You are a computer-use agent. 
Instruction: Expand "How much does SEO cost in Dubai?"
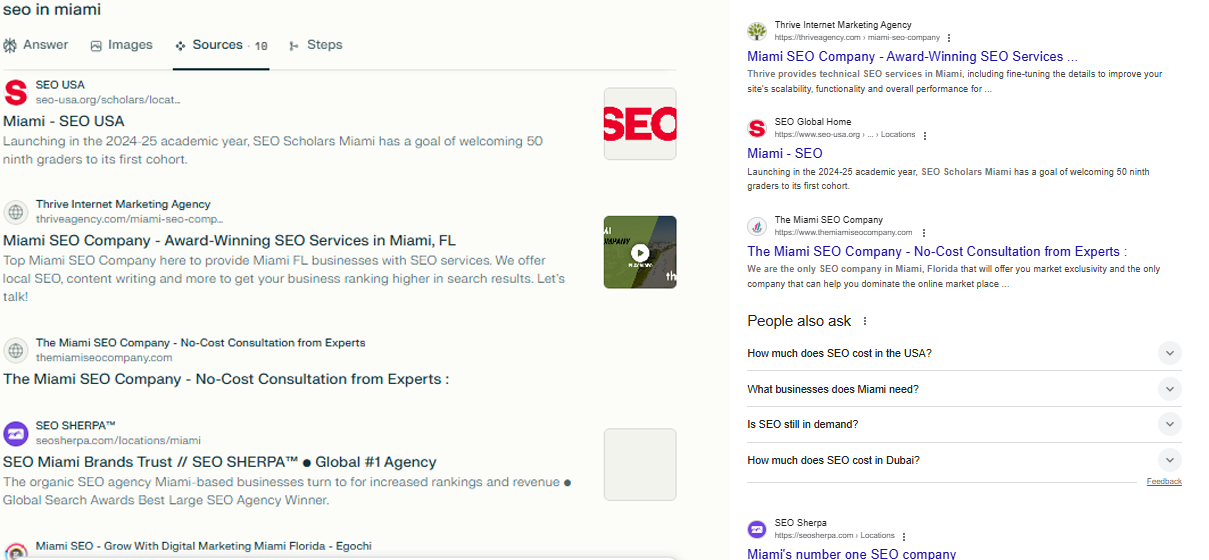(x=1169, y=460)
